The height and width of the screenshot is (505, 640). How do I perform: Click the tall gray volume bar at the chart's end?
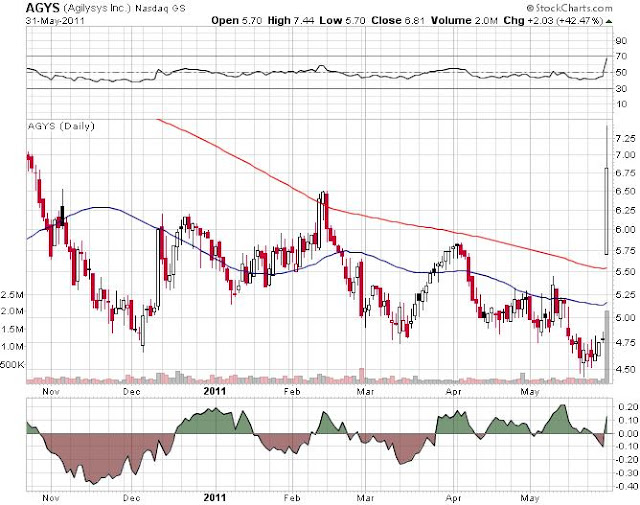[x=607, y=347]
